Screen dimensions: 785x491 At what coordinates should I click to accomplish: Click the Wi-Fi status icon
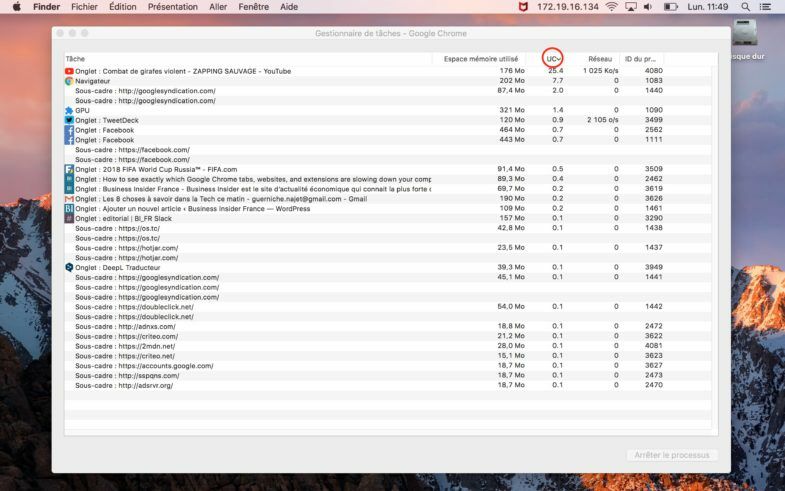click(611, 7)
